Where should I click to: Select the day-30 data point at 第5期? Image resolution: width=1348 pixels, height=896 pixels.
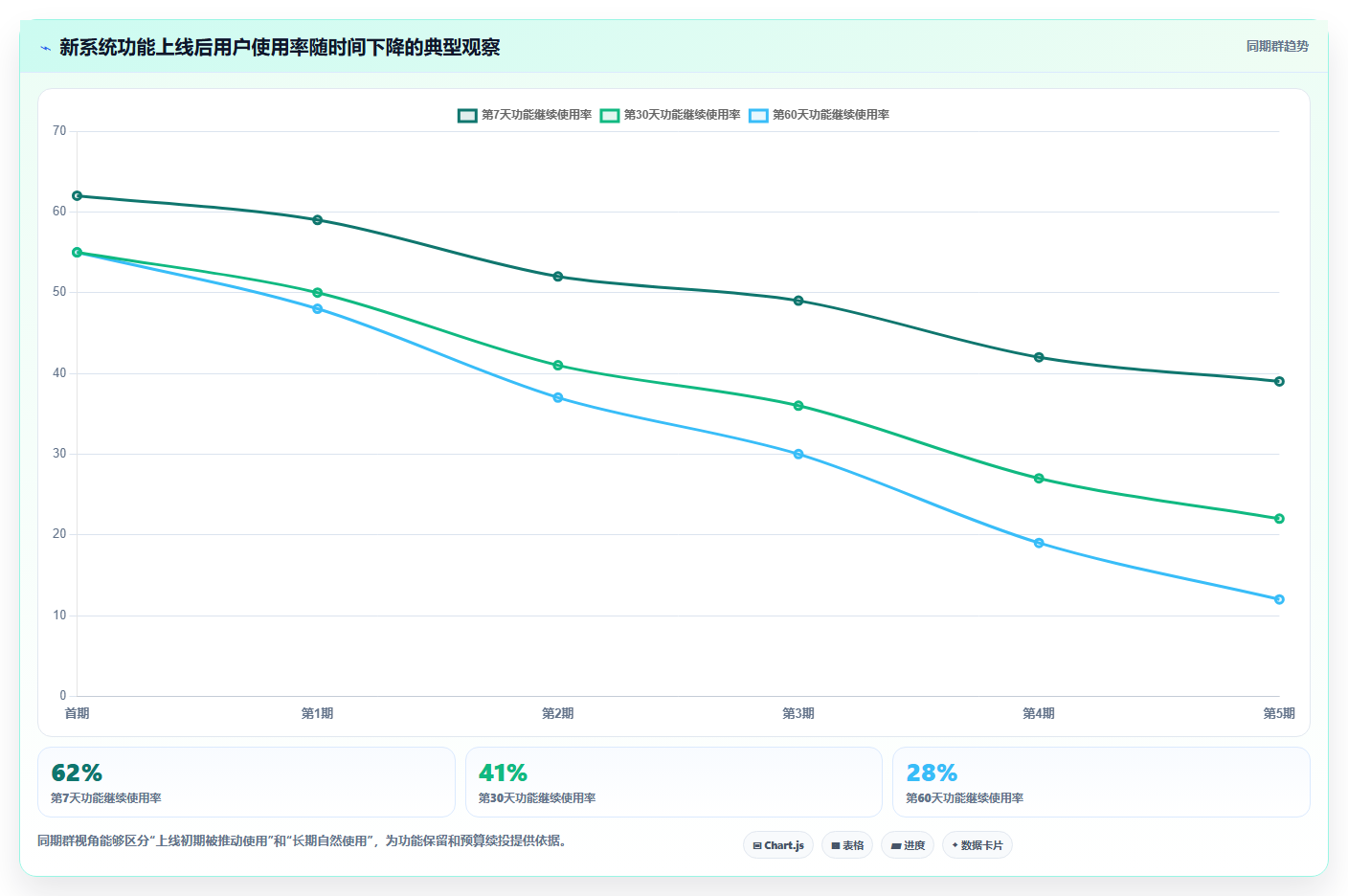pyautogui.click(x=1279, y=519)
